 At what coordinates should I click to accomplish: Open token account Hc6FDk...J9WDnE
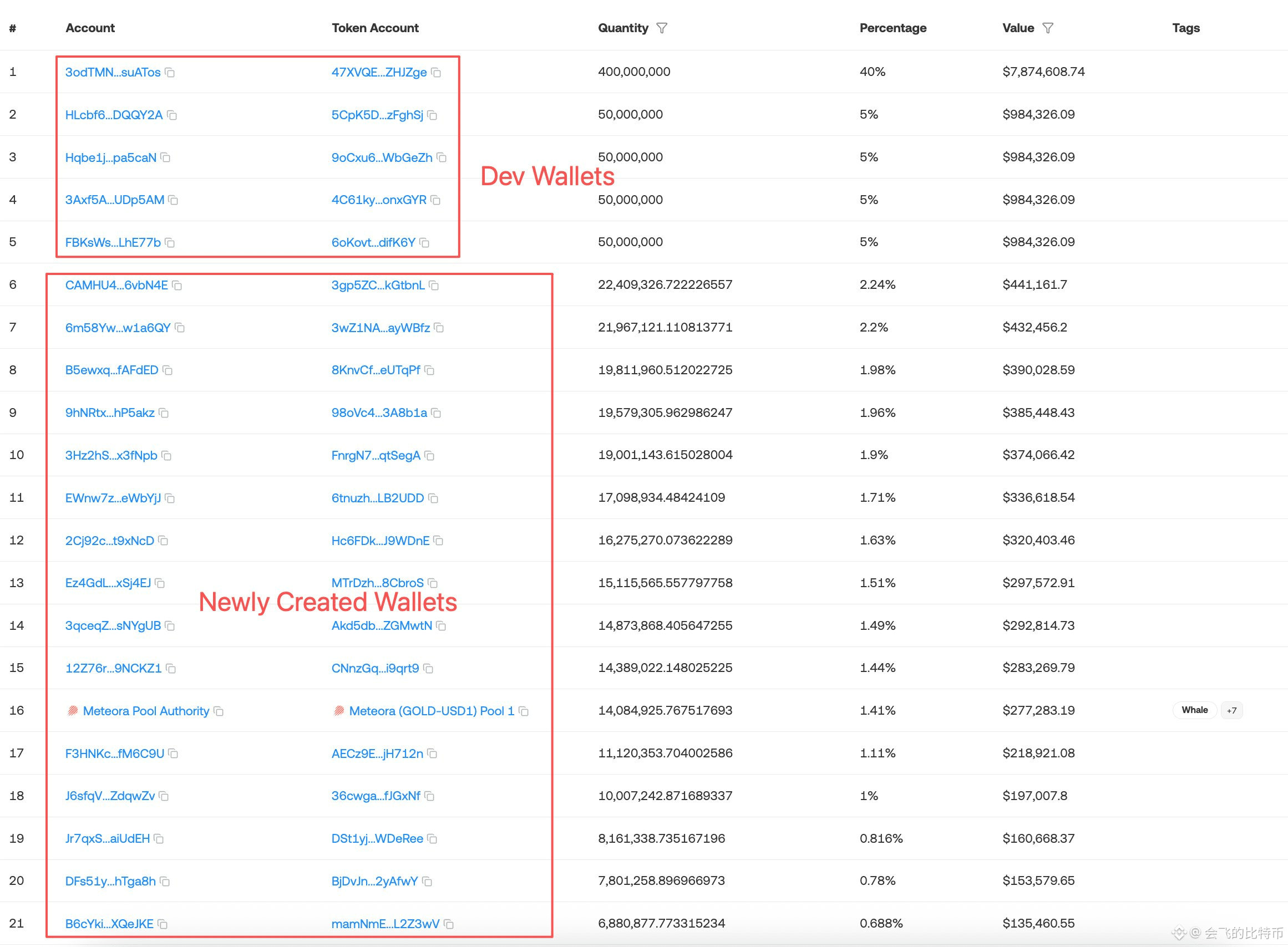coord(380,541)
